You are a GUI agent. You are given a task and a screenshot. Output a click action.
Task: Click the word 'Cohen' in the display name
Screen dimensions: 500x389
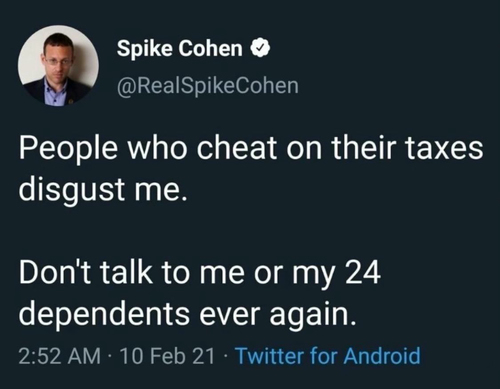pos(210,49)
